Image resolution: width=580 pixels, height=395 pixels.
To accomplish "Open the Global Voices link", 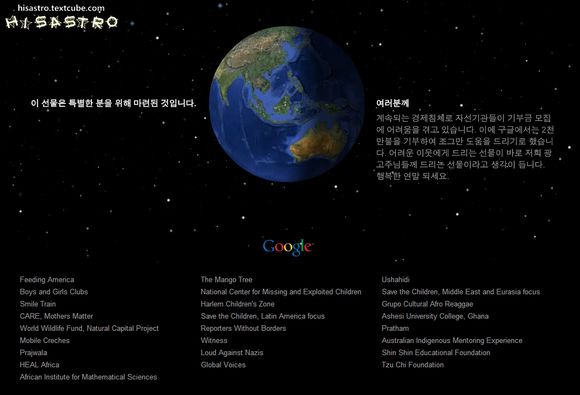I will coord(223,365).
